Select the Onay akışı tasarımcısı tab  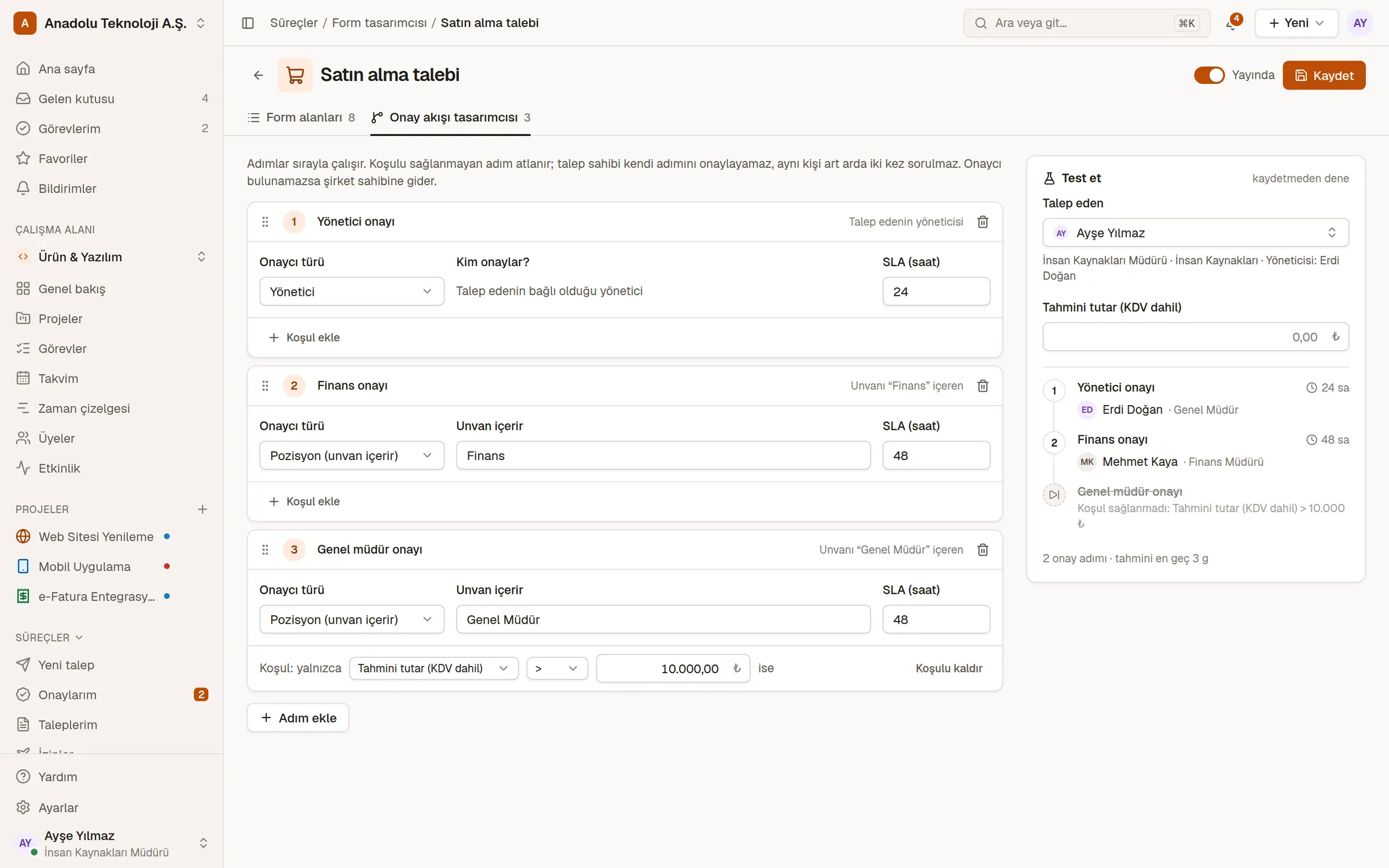[x=450, y=117]
